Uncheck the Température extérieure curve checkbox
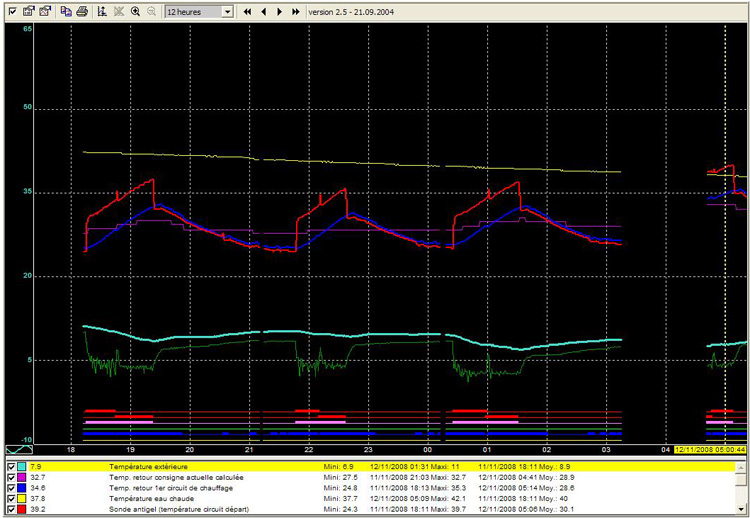750x518 pixels. click(x=11, y=467)
